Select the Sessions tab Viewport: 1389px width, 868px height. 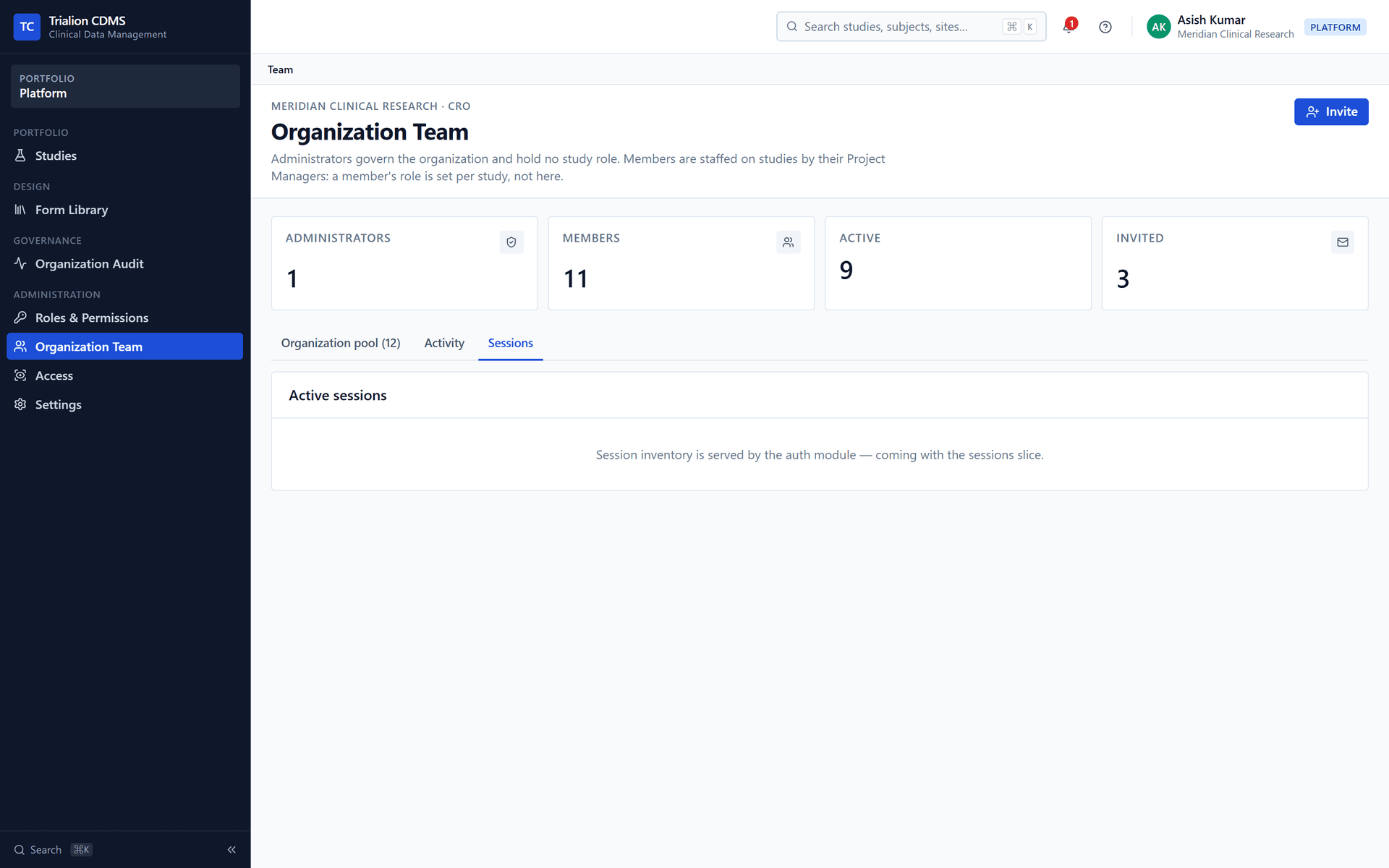tap(510, 343)
